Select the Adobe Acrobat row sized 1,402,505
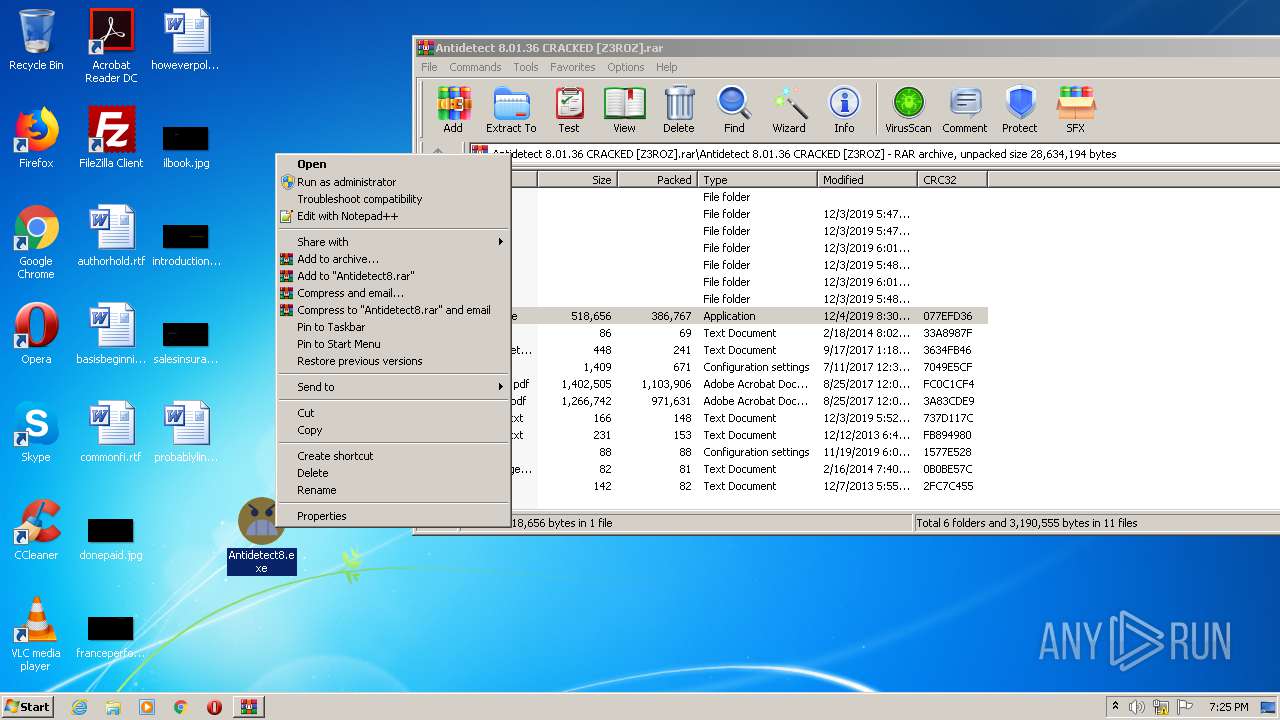Image resolution: width=1280 pixels, height=720 pixels. 749,384
